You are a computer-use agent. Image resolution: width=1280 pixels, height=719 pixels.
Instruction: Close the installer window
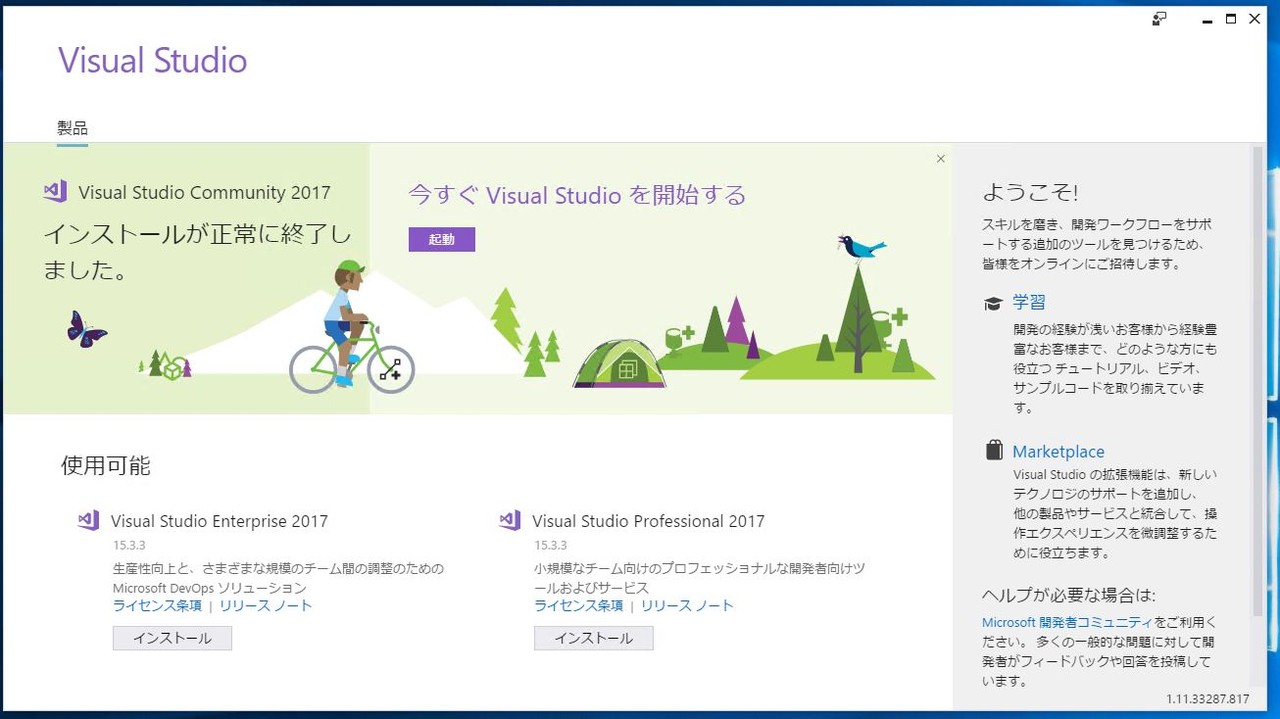1255,19
